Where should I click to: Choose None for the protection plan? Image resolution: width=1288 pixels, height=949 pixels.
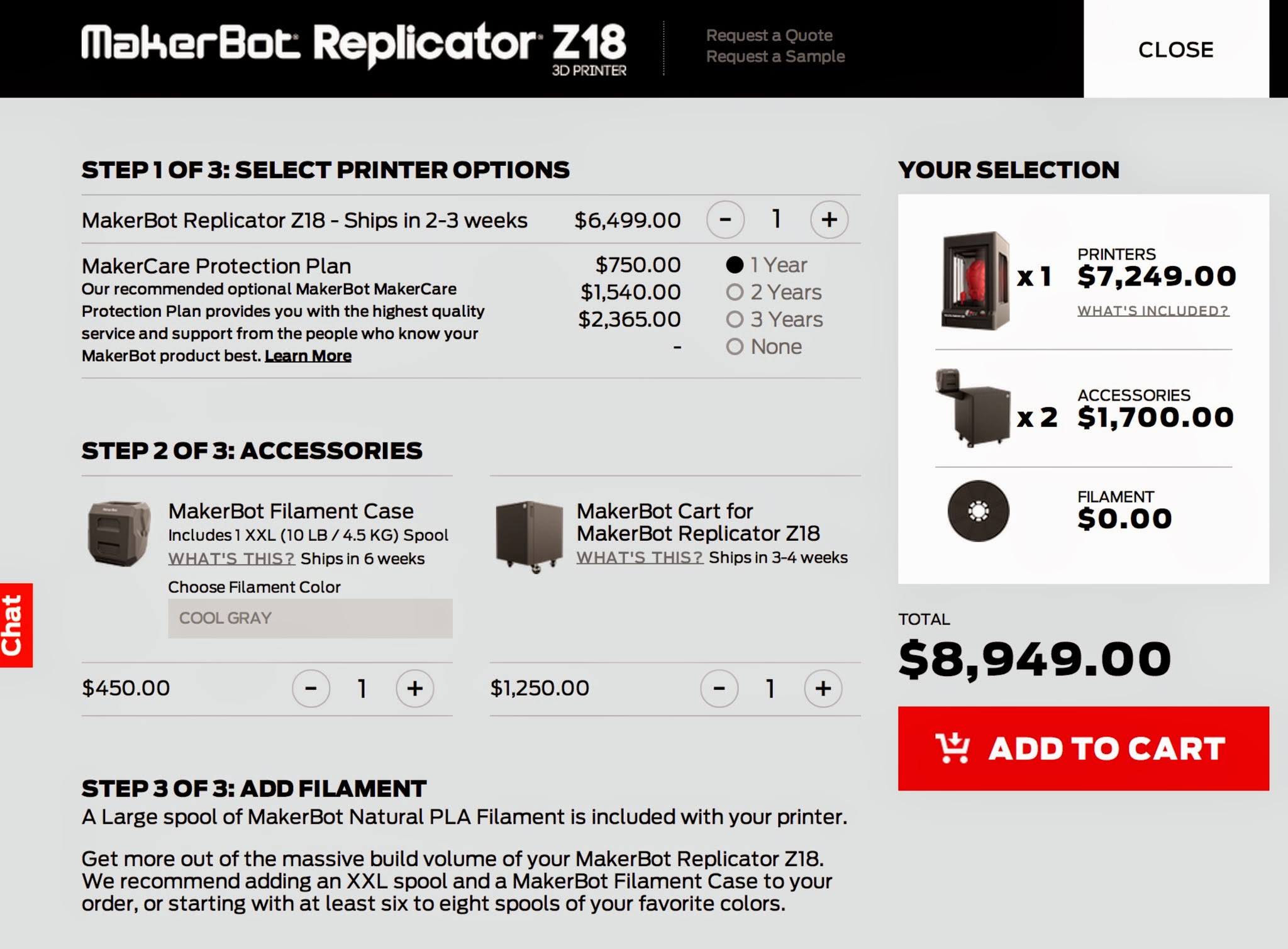tap(735, 347)
